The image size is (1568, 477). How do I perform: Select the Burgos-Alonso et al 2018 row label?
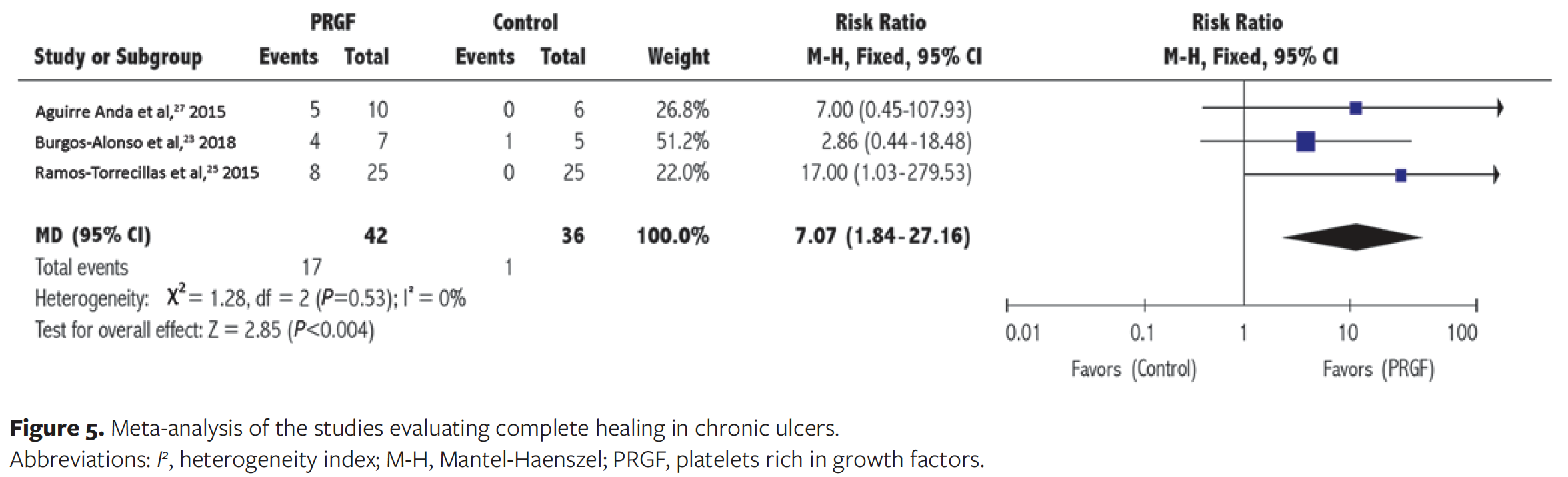tap(135, 142)
